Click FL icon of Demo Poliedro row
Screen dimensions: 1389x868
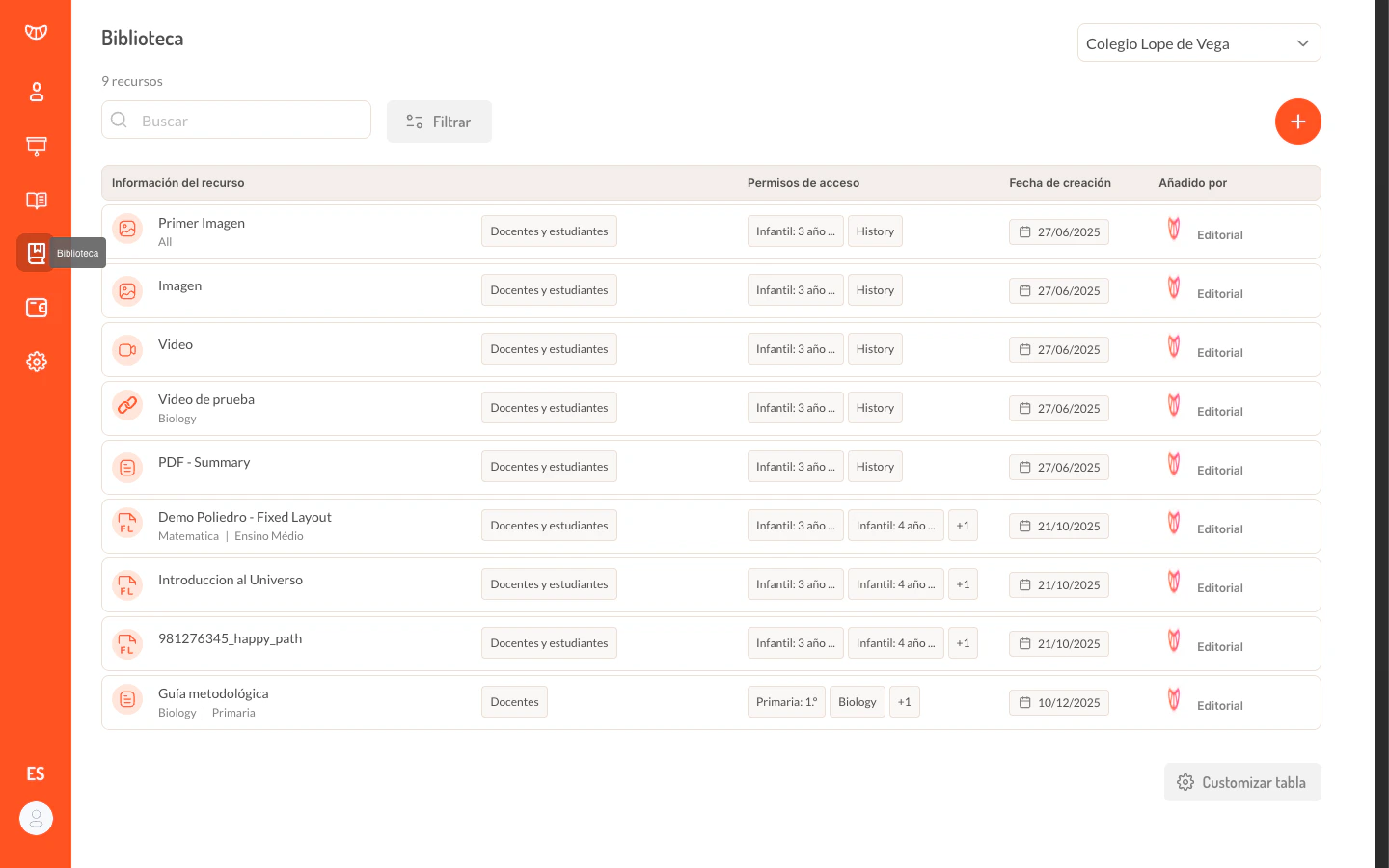[x=127, y=524]
